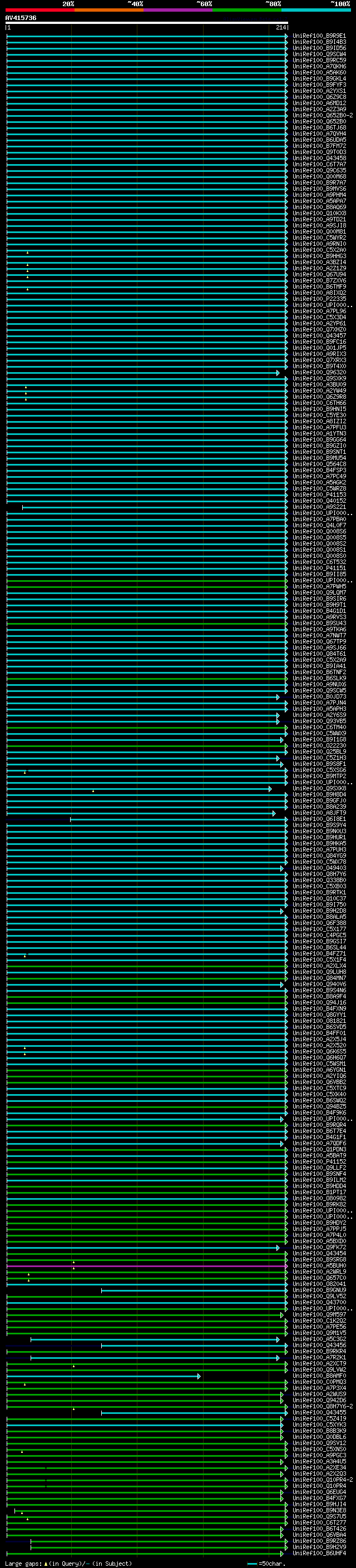The image size is (356, 1568).
Task: Click the cyan =50char scale bar icon
Action: pos(253,1564)
